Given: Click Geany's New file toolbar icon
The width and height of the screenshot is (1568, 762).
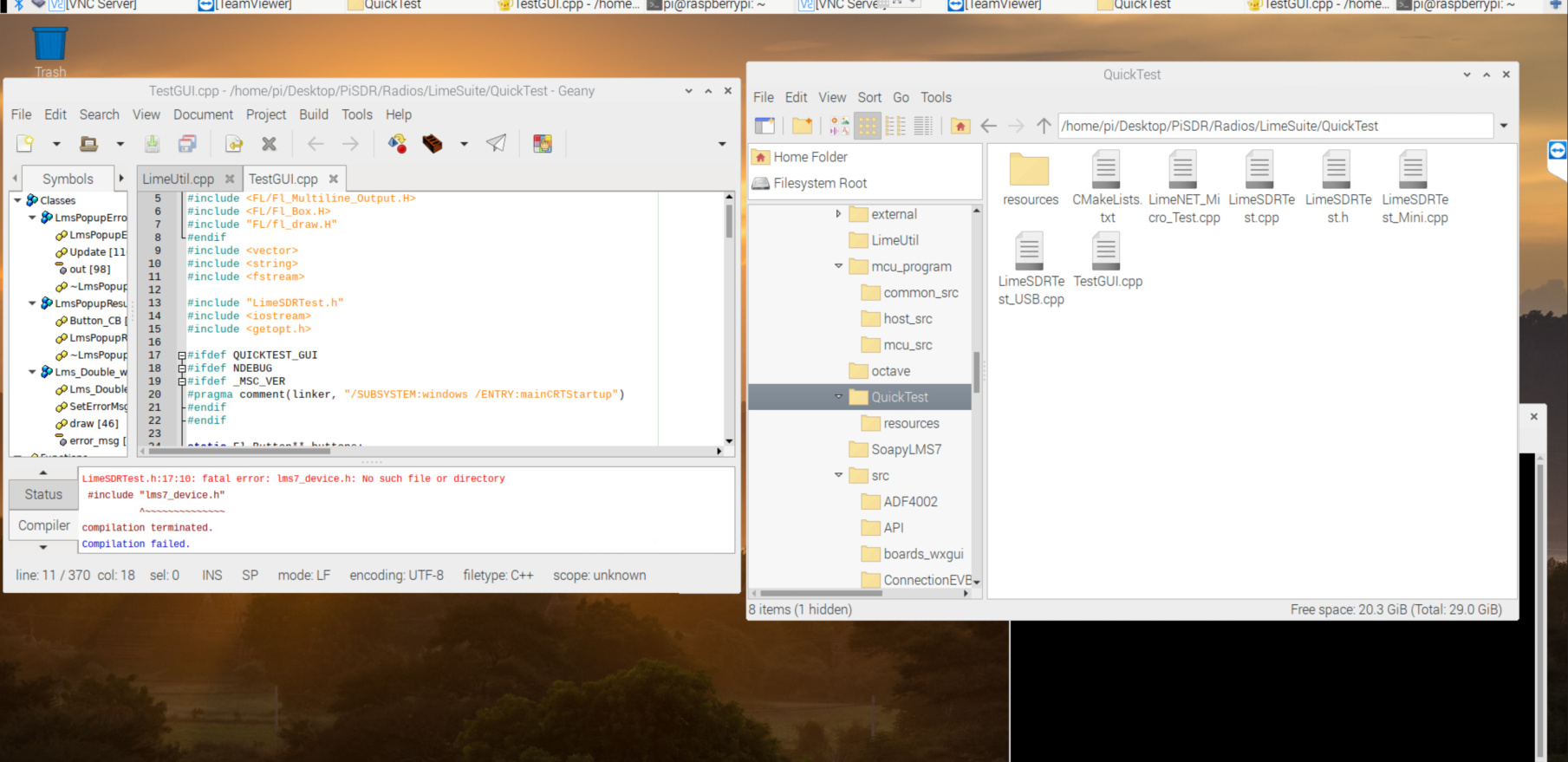Looking at the screenshot, I should [25, 144].
